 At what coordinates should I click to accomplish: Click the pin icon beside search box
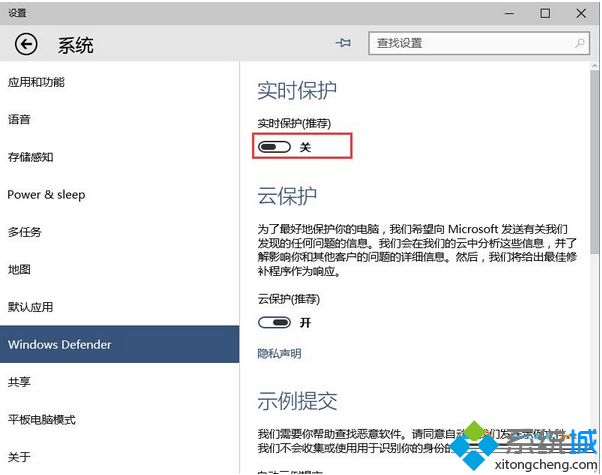(345, 44)
